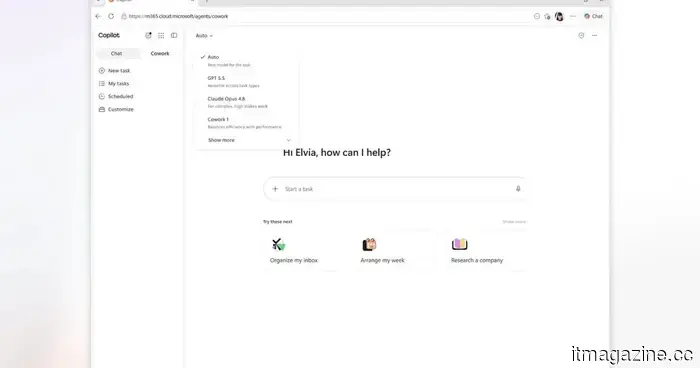Click the m365.cloud.microsoft URL in the address bar
This screenshot has height=368, width=700.
(x=178, y=16)
